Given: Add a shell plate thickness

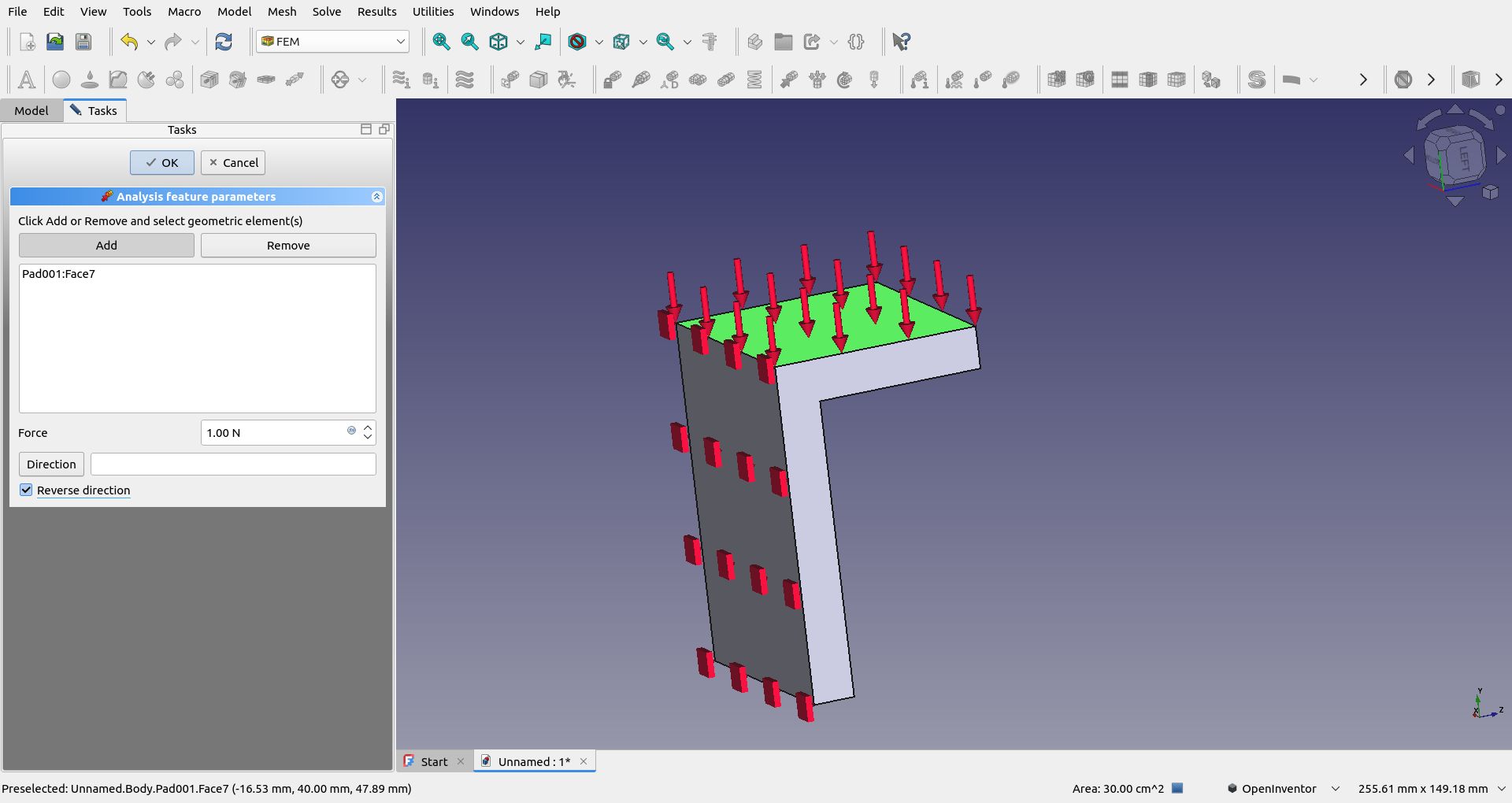Looking at the screenshot, I should [x=266, y=80].
